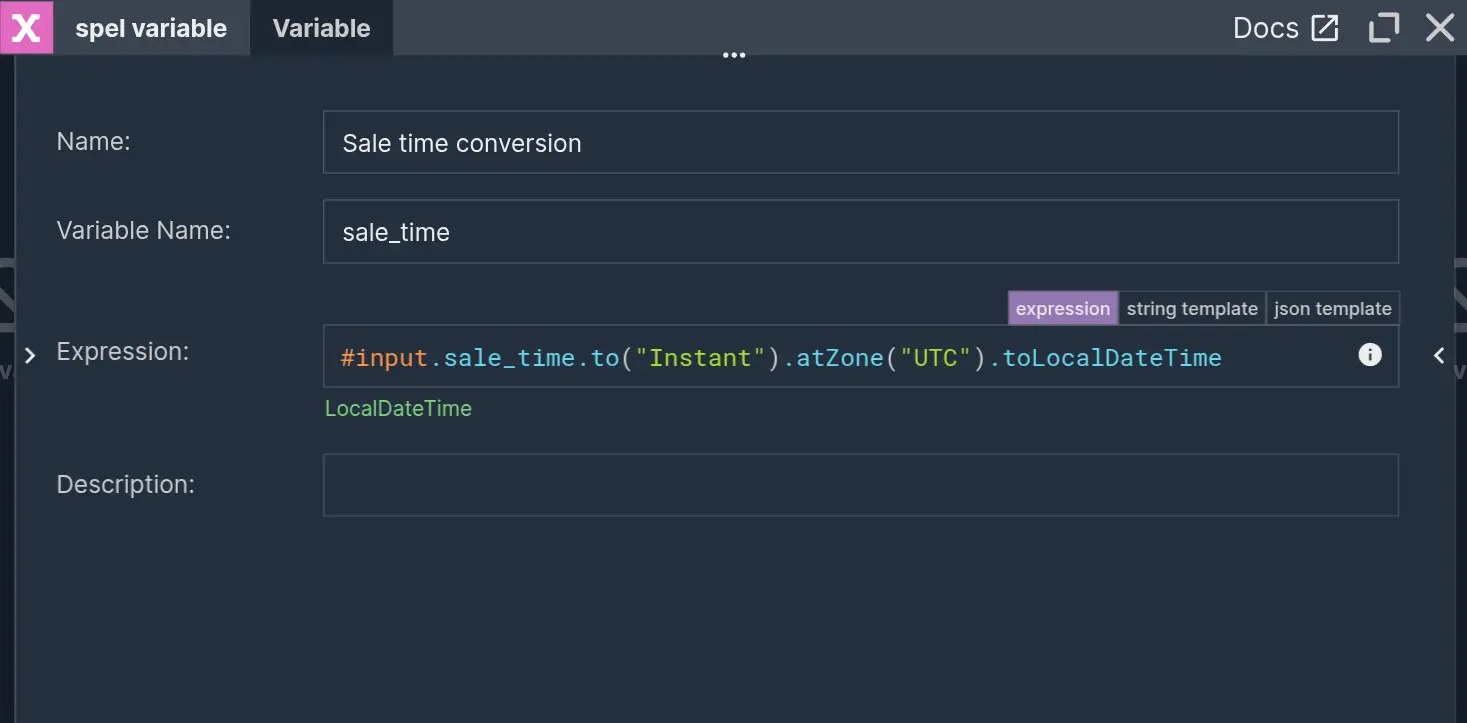Select the expression mode toggle

point(1063,309)
